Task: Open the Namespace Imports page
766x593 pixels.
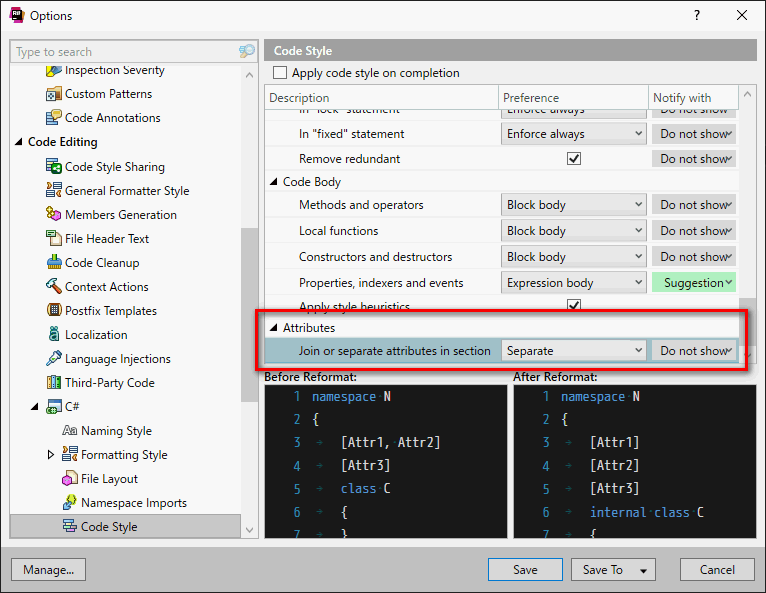Action: coord(134,503)
